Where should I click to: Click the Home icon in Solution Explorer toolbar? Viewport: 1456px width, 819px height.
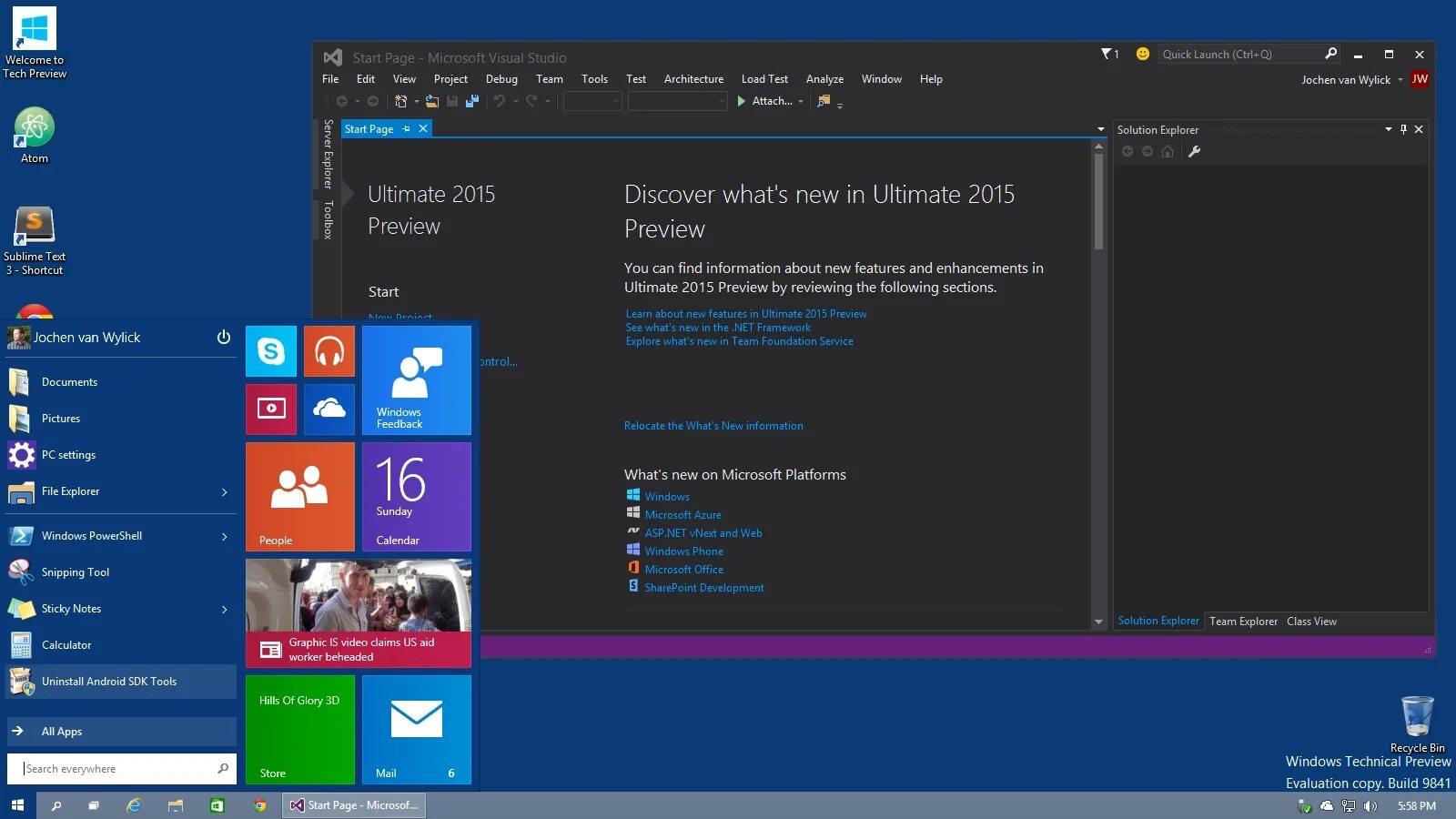[x=1168, y=152]
